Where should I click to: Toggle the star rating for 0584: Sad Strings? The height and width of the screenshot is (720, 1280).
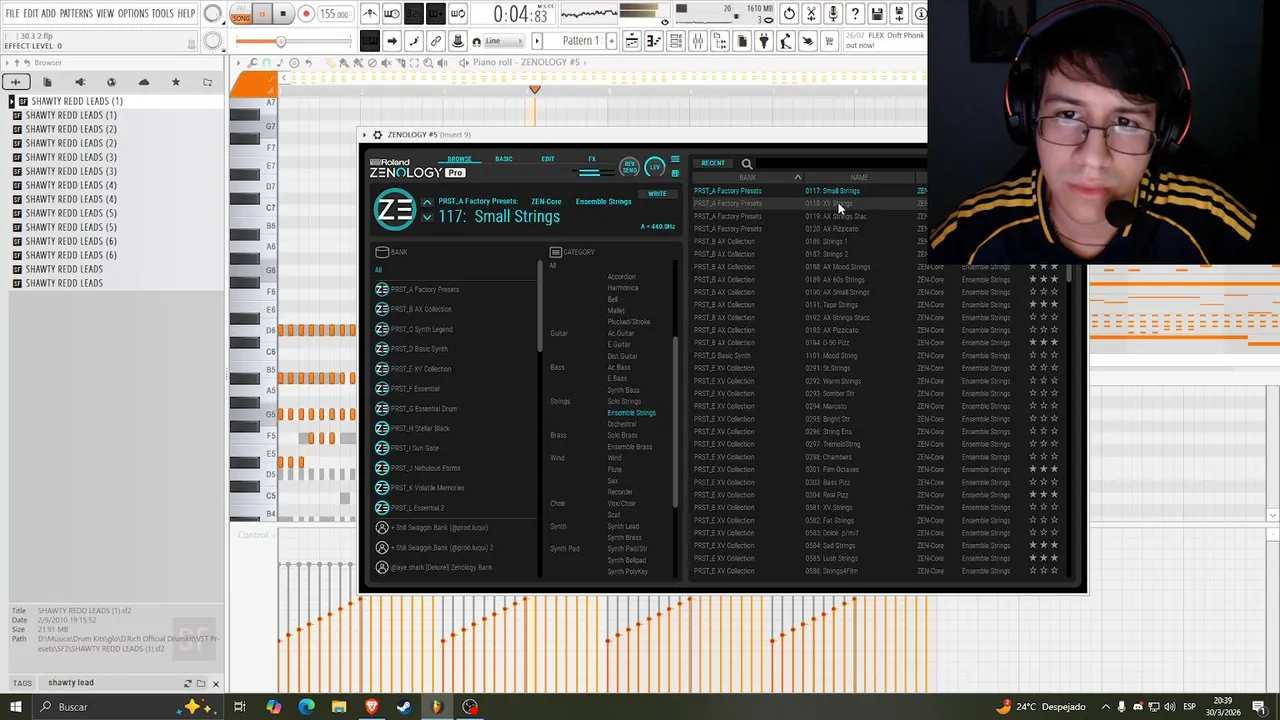click(1043, 546)
